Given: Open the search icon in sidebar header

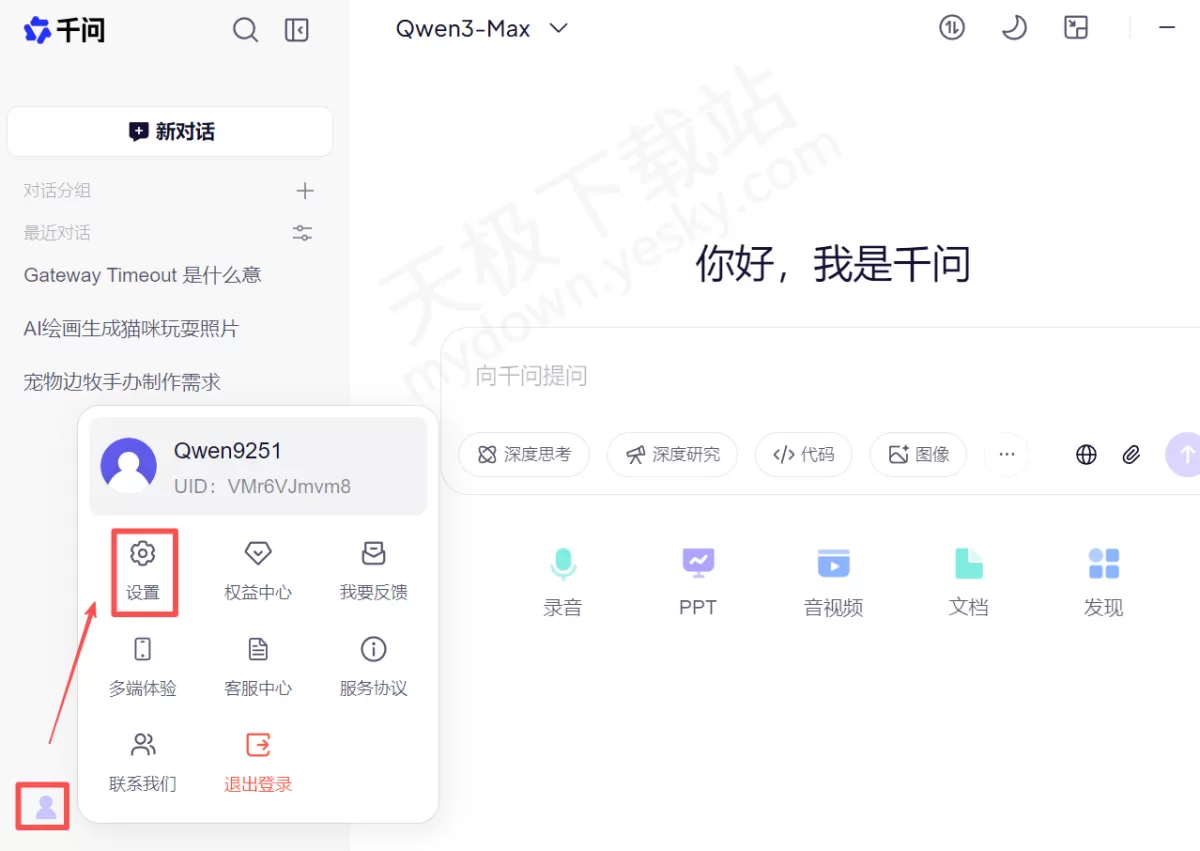Looking at the screenshot, I should [245, 30].
